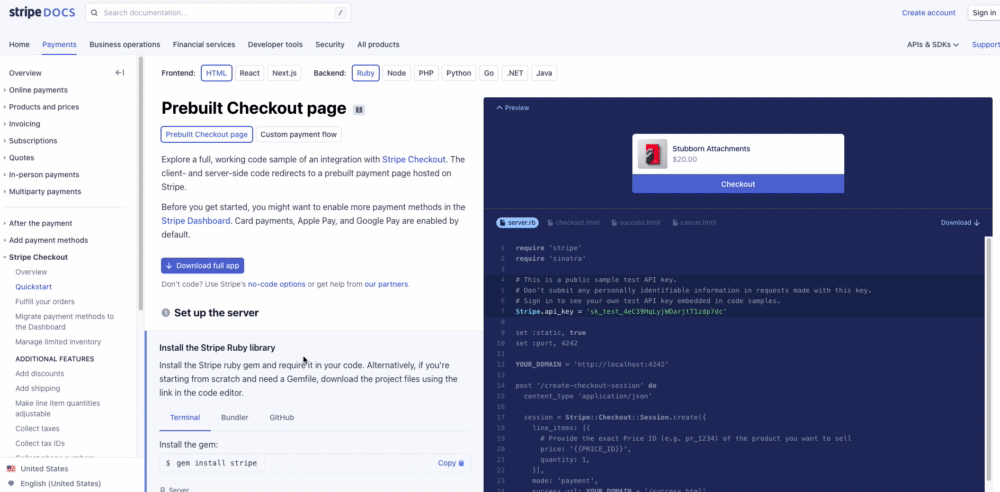This screenshot has height=492, width=1000.
Task: Switch to Bundler install tab
Action: [235, 417]
